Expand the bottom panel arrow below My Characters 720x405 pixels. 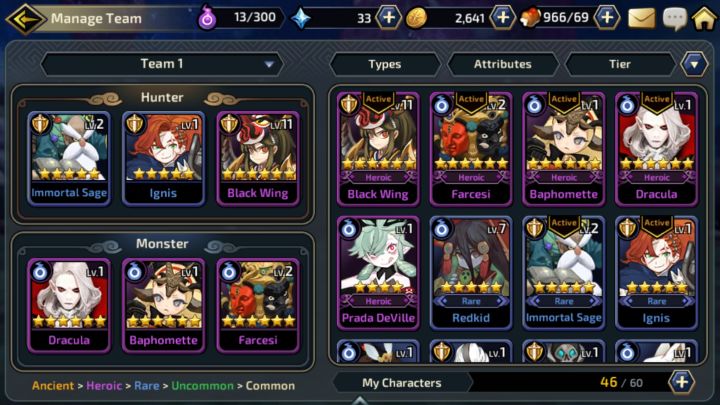click(x=360, y=400)
